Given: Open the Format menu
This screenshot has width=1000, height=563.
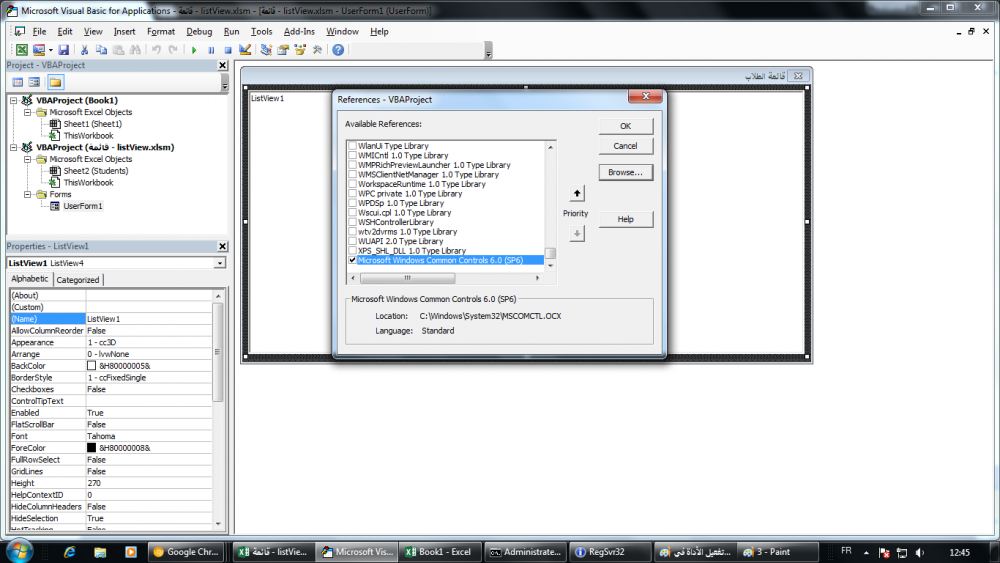Looking at the screenshot, I should (161, 31).
